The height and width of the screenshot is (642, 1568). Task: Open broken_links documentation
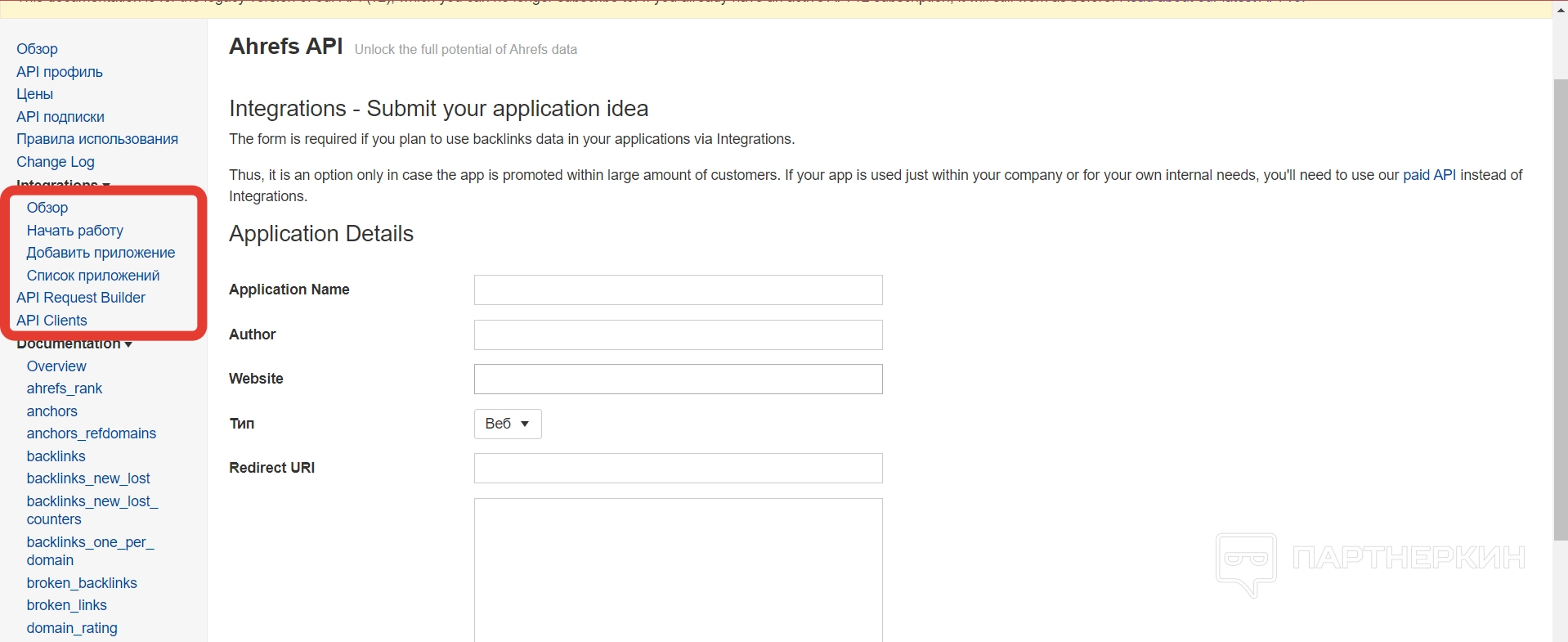[x=67, y=605]
